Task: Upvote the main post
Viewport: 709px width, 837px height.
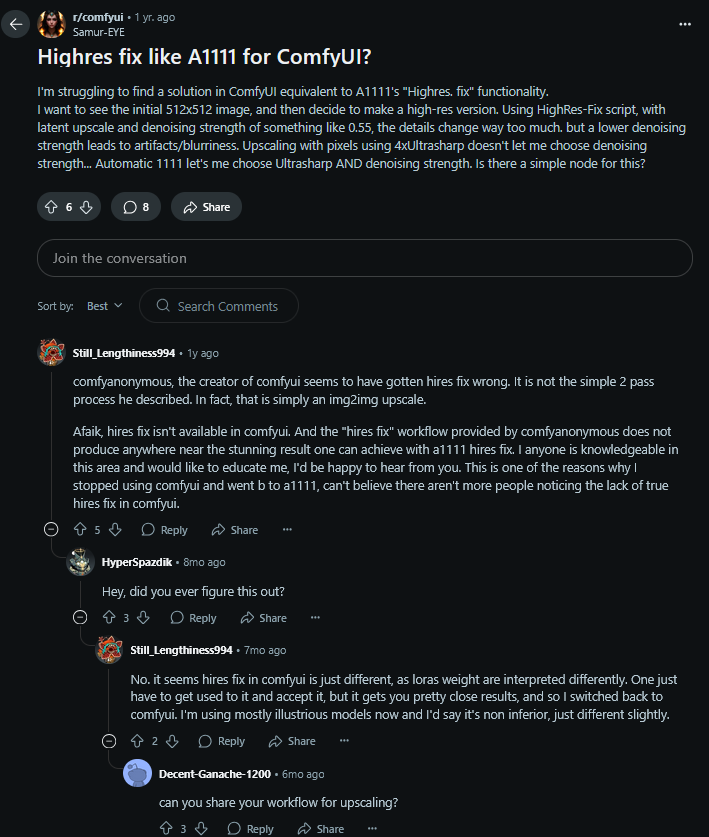Action: (51, 207)
